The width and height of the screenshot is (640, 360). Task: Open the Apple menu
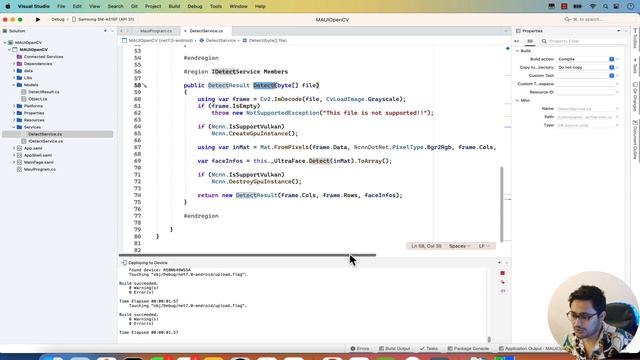(x=8, y=6)
